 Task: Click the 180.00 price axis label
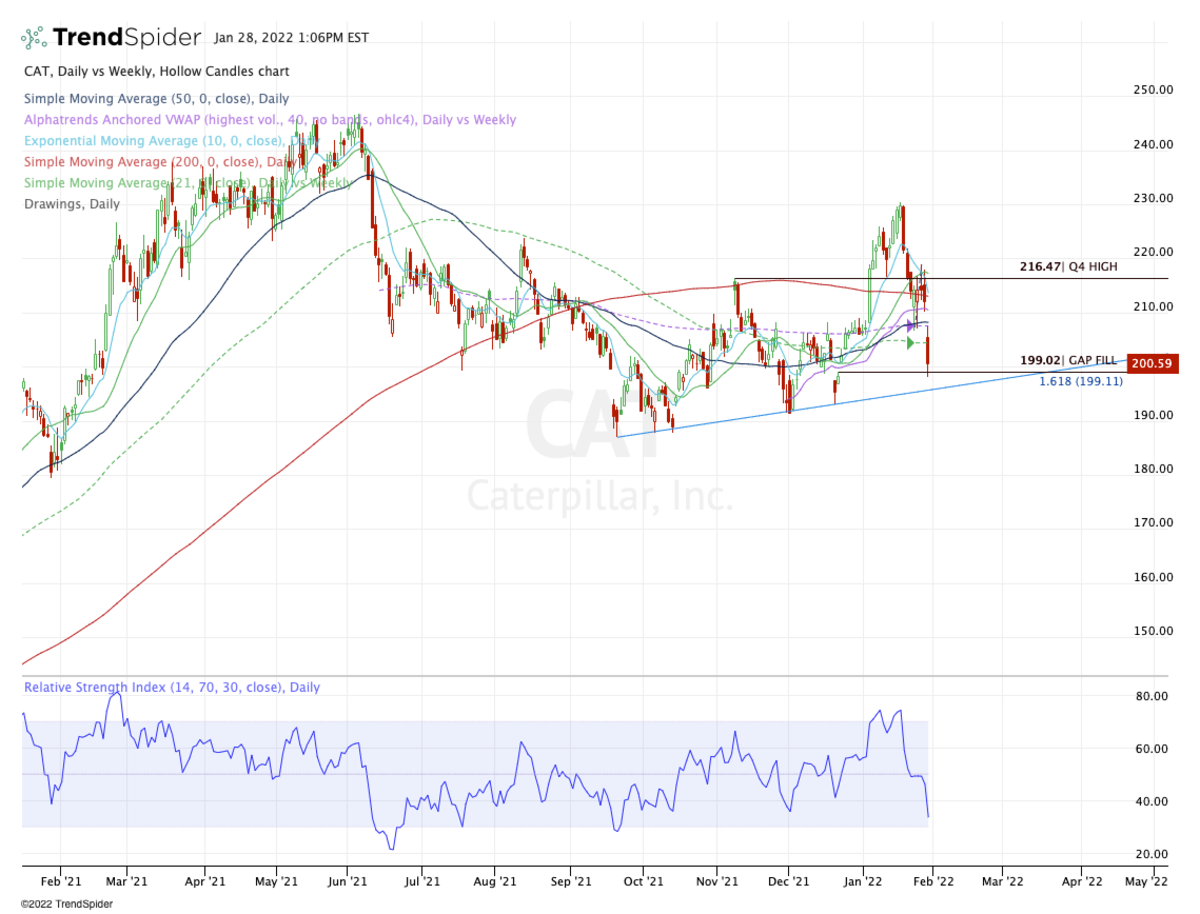point(1153,469)
